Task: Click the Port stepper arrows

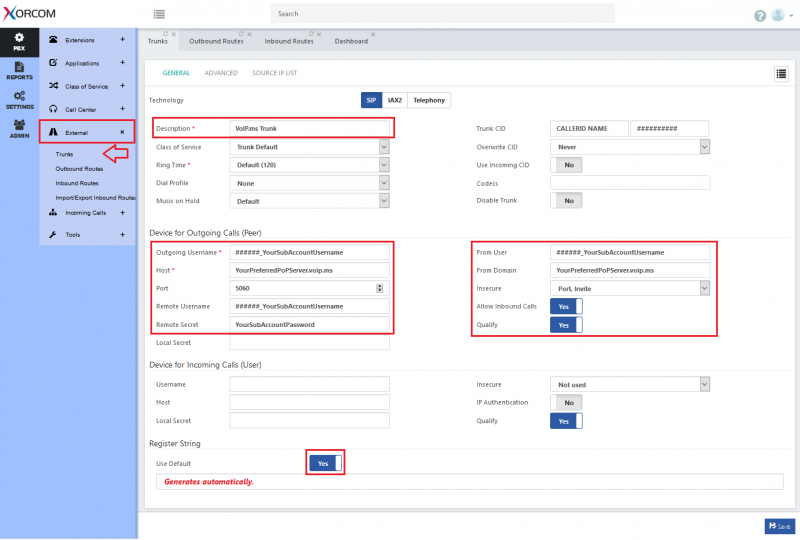Action: point(380,288)
